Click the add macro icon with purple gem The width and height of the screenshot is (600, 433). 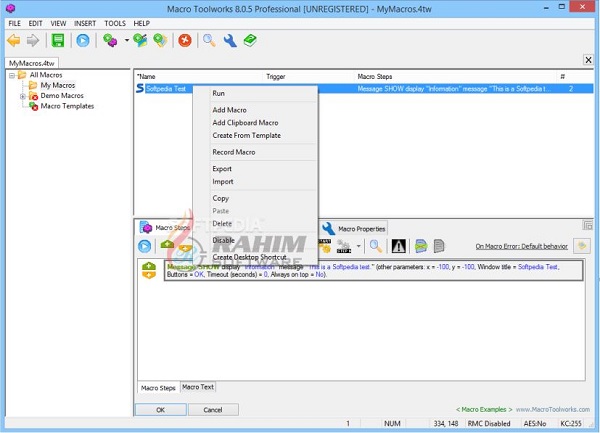click(110, 41)
